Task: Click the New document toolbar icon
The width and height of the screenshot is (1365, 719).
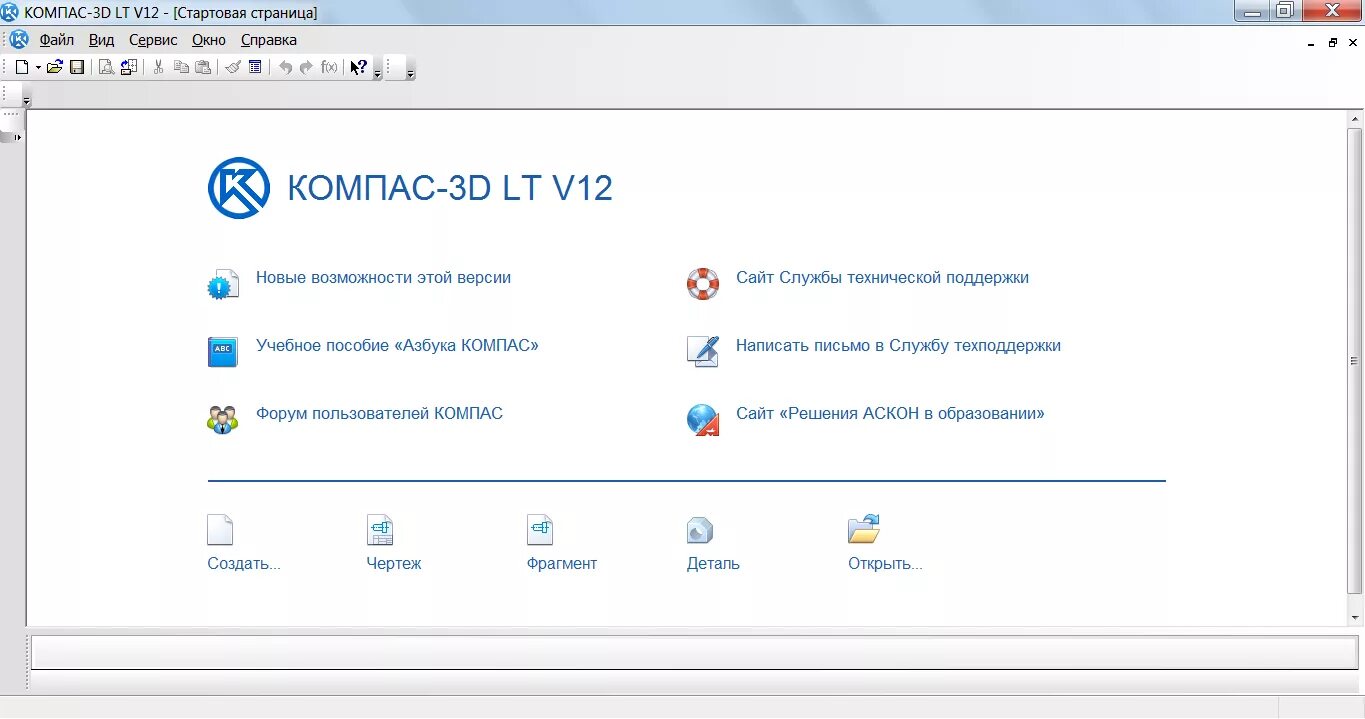Action: coord(22,67)
